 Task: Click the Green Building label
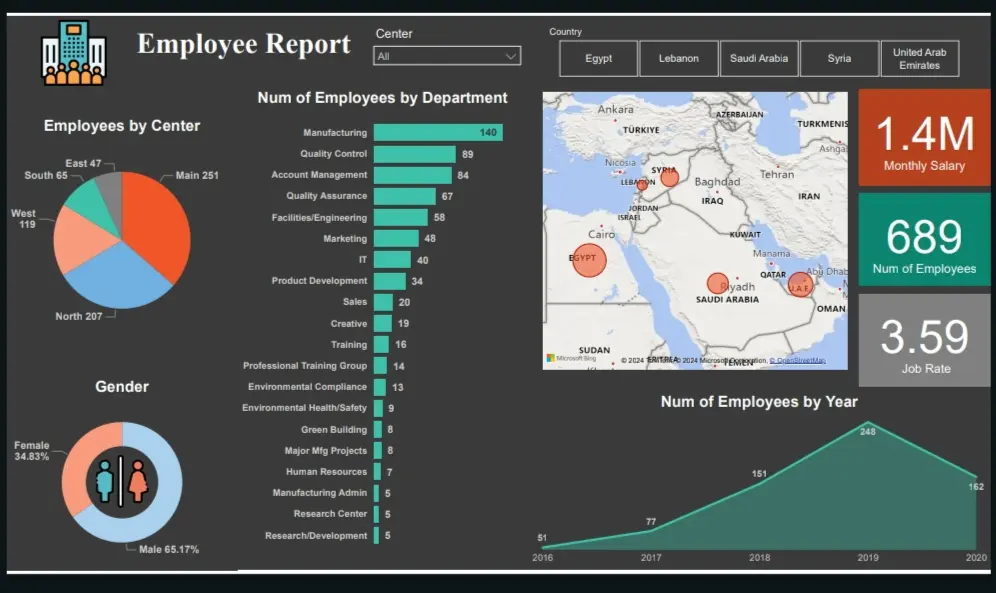click(334, 430)
